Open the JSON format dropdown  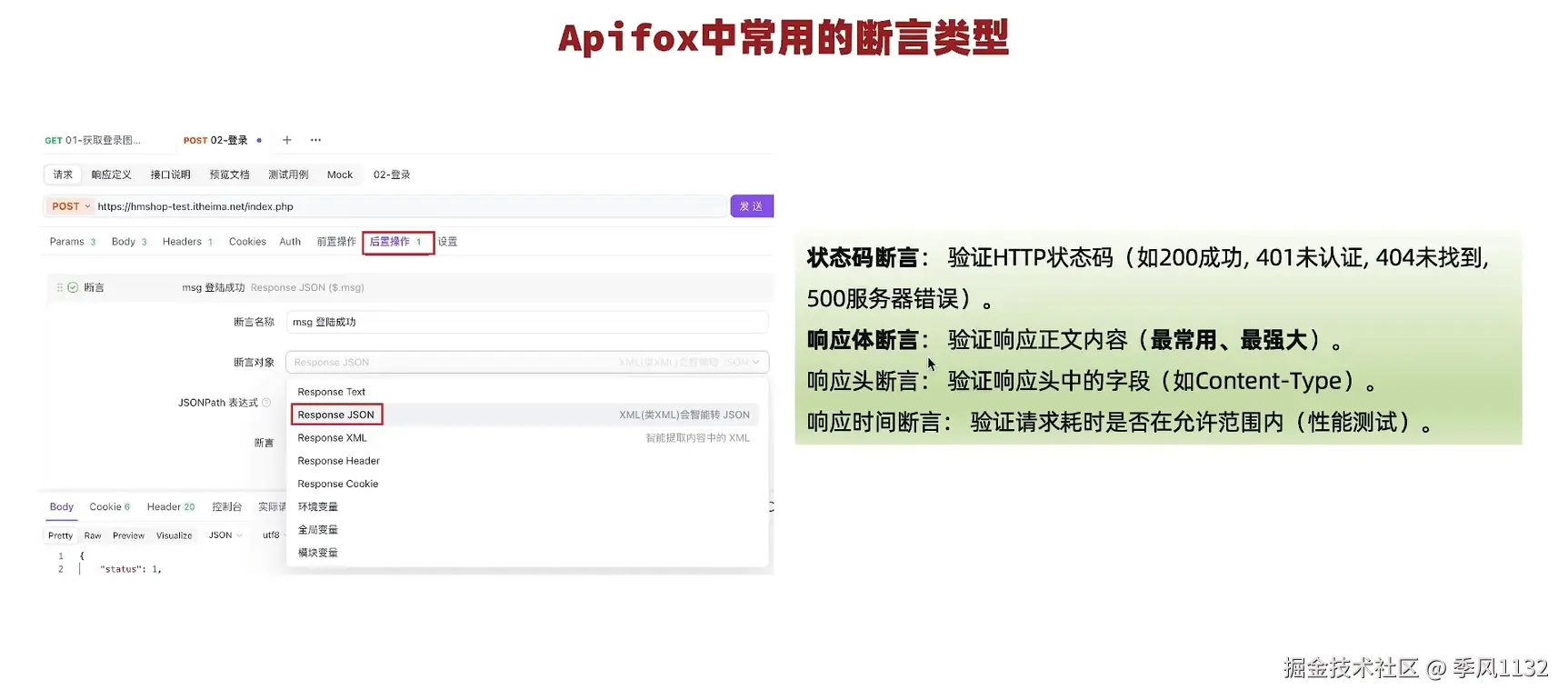click(225, 535)
